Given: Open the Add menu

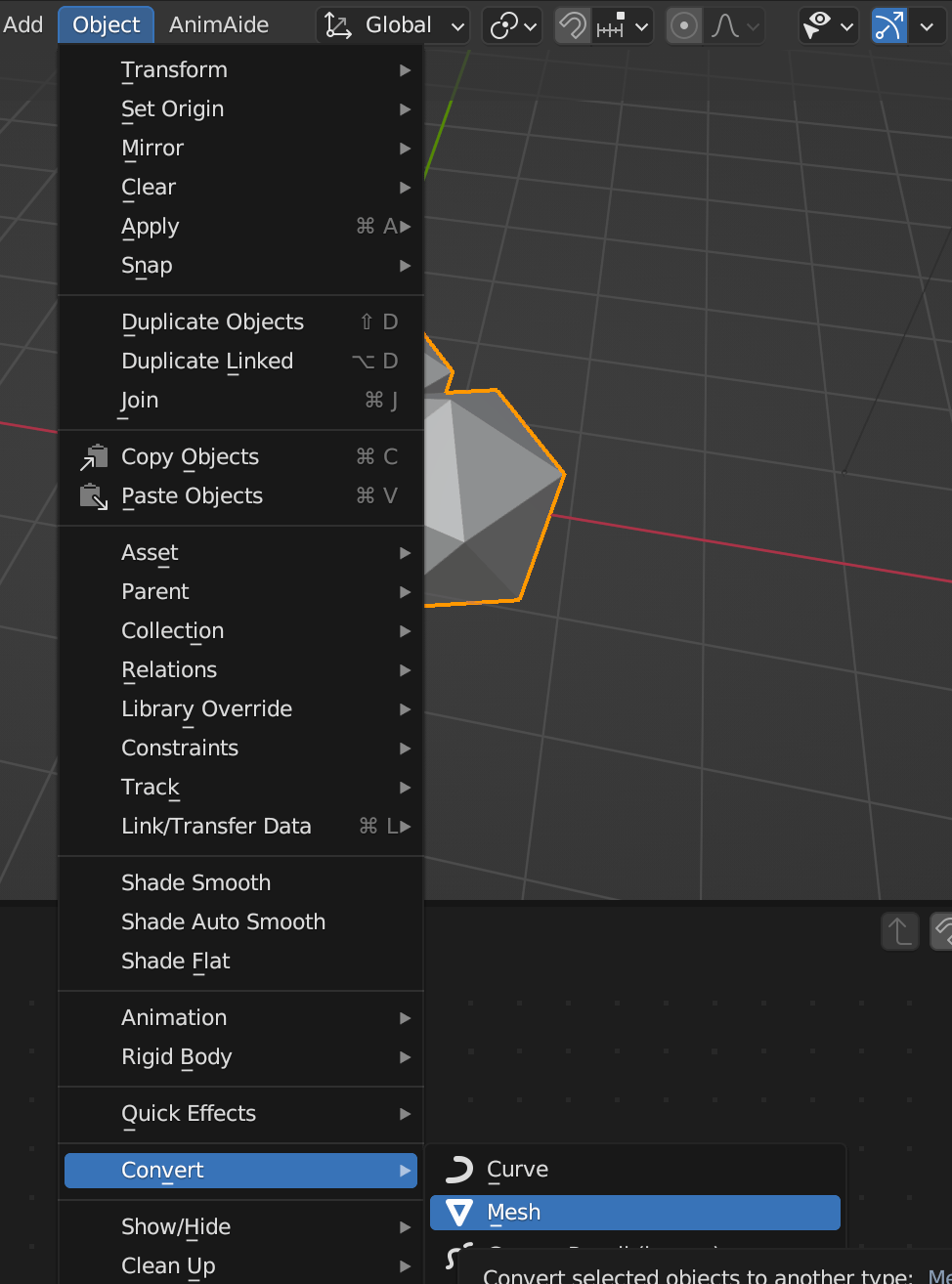Looking at the screenshot, I should click(x=23, y=23).
